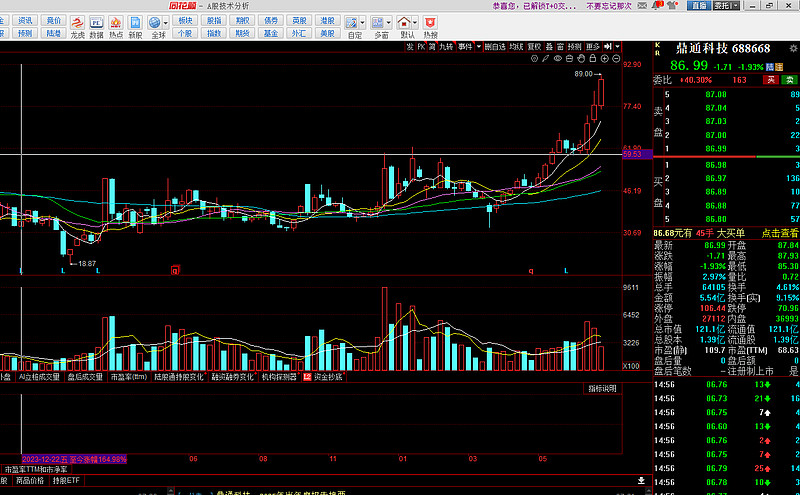The image size is (800, 495).
Task: Click the L2 资金抄底 indicator icon
Action: click(308, 377)
